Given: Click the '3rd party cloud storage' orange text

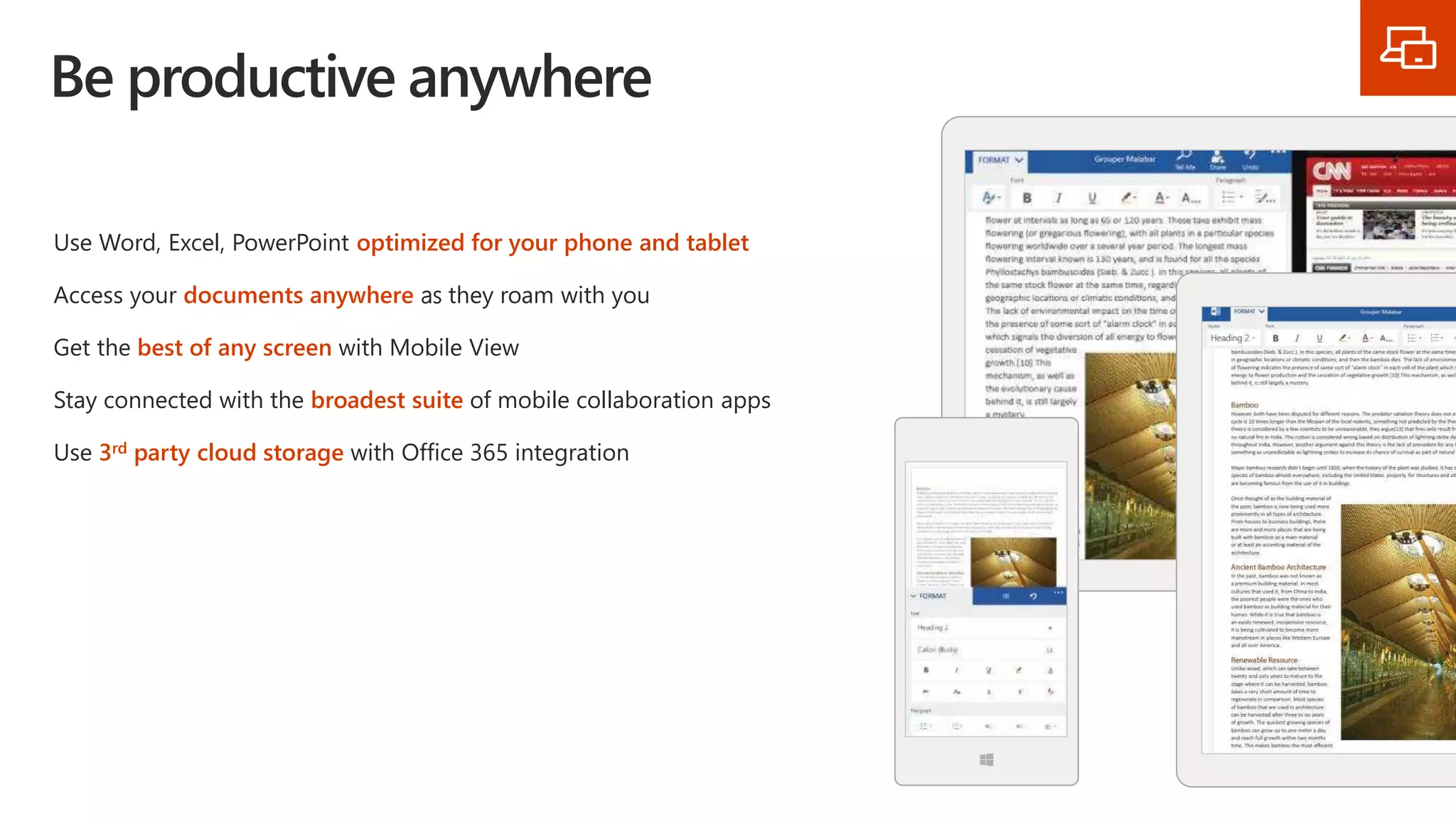Looking at the screenshot, I should [x=221, y=451].
